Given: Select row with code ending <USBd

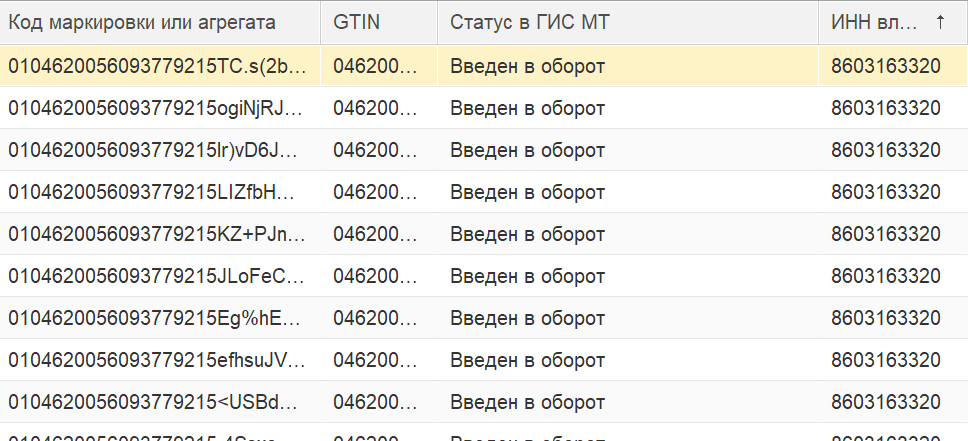Looking at the screenshot, I should 484,402.
